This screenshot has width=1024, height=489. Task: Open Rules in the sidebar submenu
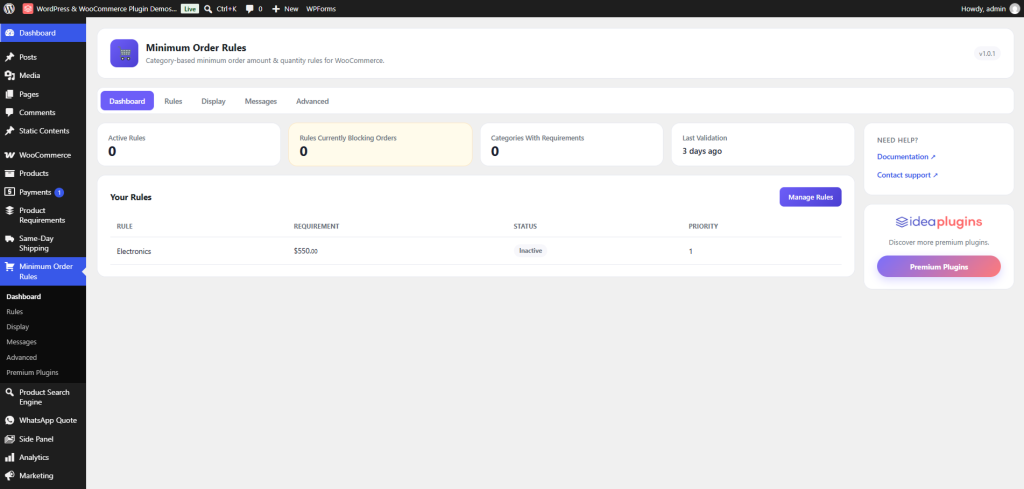click(x=14, y=311)
